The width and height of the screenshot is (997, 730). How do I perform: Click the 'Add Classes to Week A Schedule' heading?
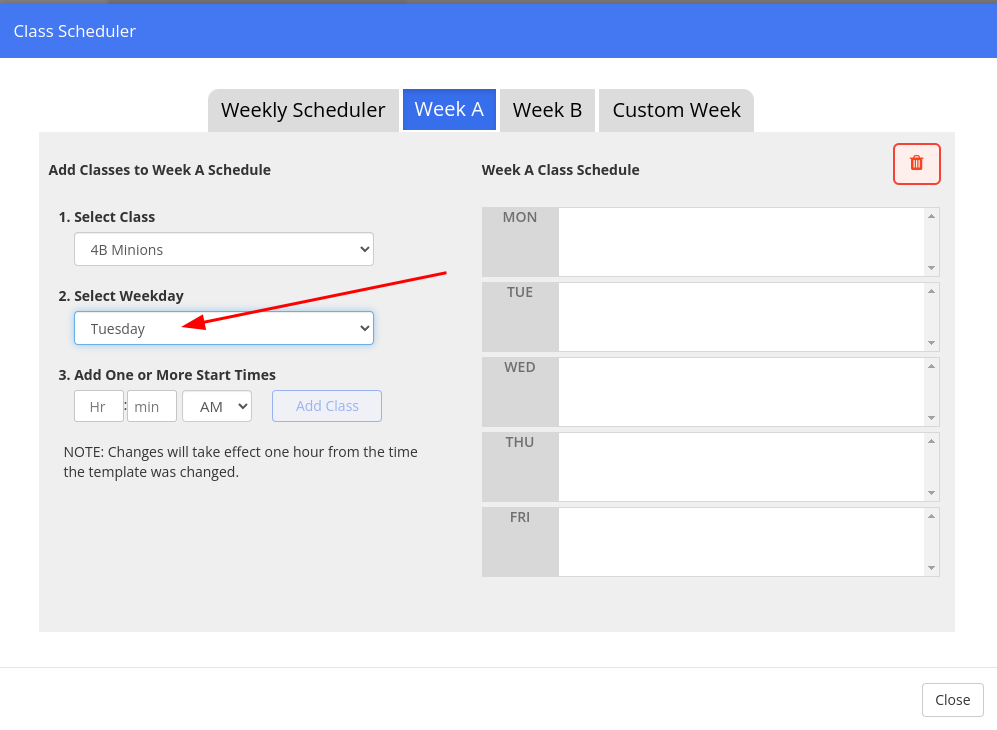pyautogui.click(x=160, y=170)
